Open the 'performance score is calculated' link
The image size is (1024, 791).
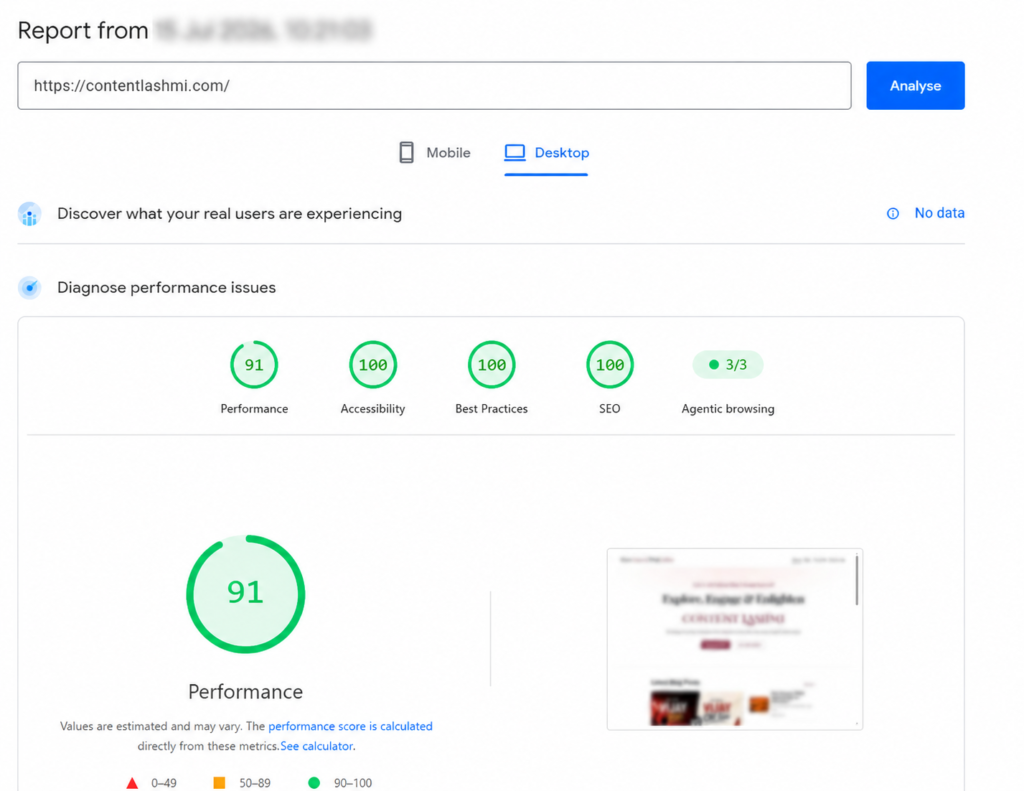click(350, 726)
